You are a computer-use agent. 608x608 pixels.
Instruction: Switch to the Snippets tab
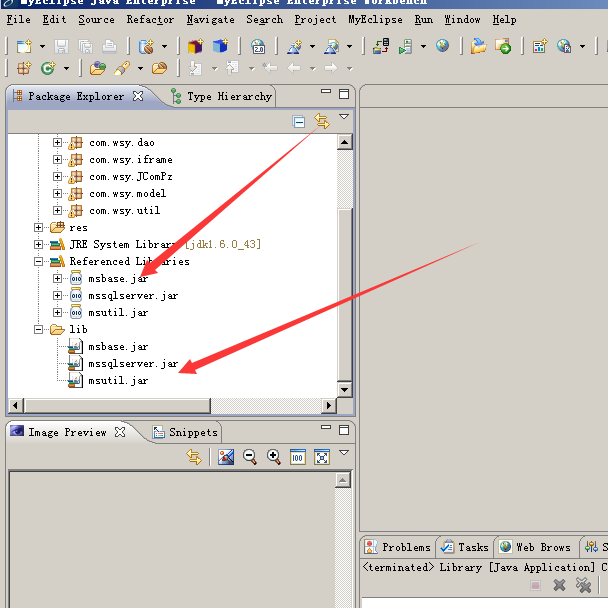click(x=186, y=432)
